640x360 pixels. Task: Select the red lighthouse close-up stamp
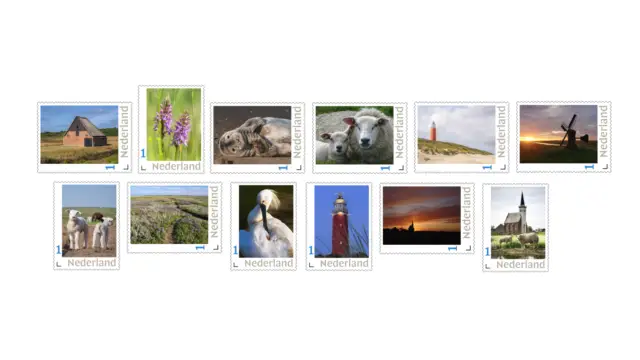[x=339, y=227]
